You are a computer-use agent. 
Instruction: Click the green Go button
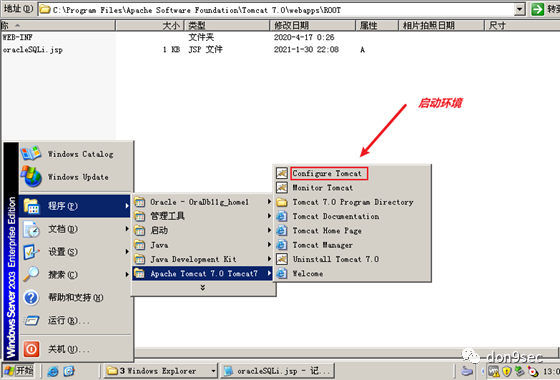click(537, 10)
